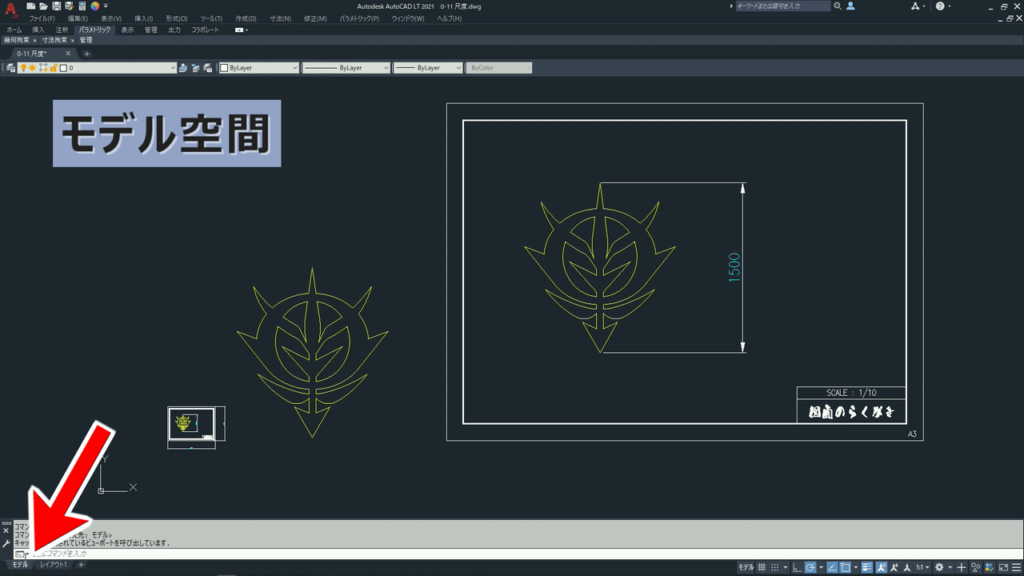Click the colorful wheel icon in quick access toolbar

(95, 6)
